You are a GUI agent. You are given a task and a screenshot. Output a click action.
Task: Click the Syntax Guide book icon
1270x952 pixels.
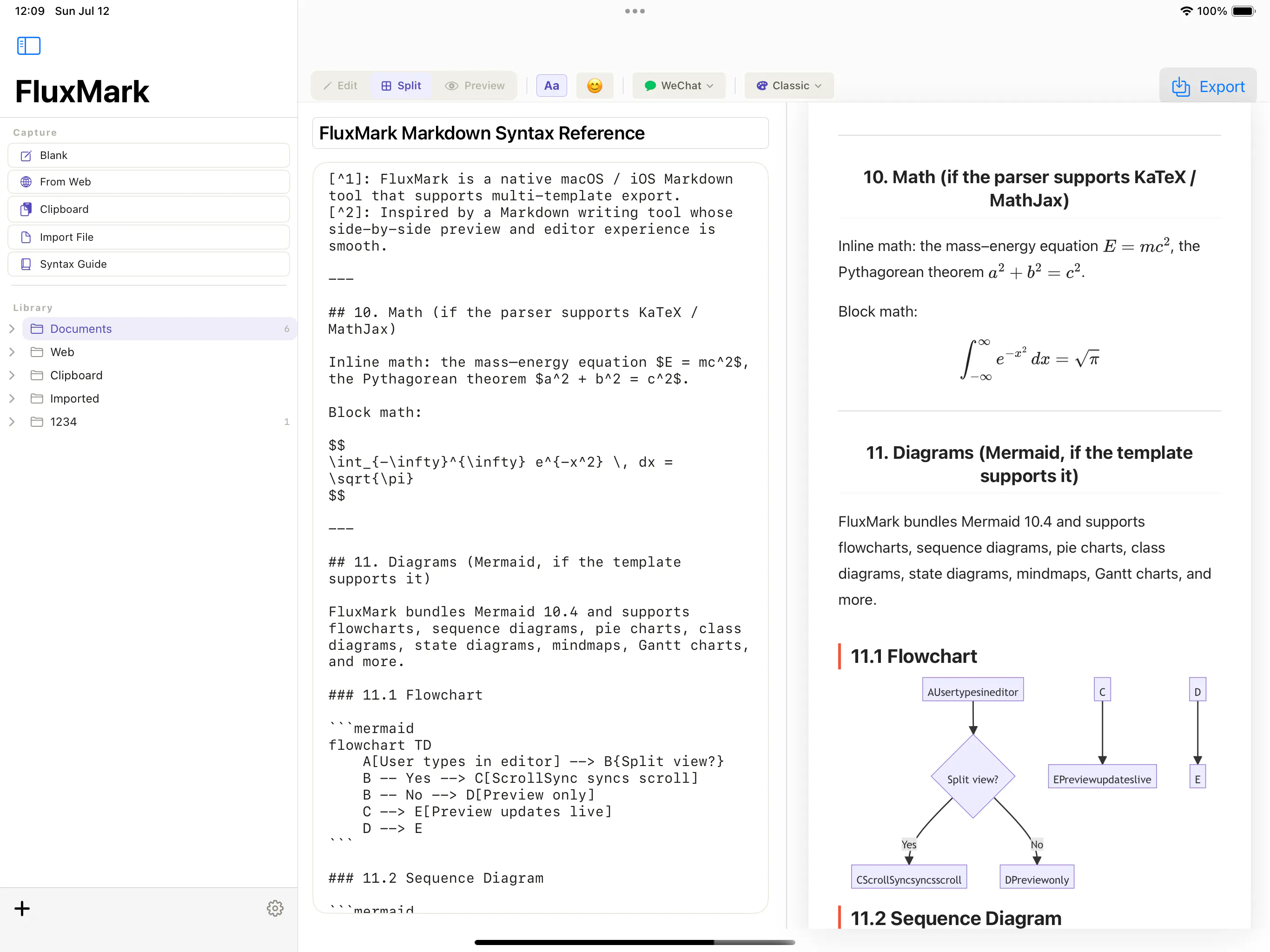26,264
